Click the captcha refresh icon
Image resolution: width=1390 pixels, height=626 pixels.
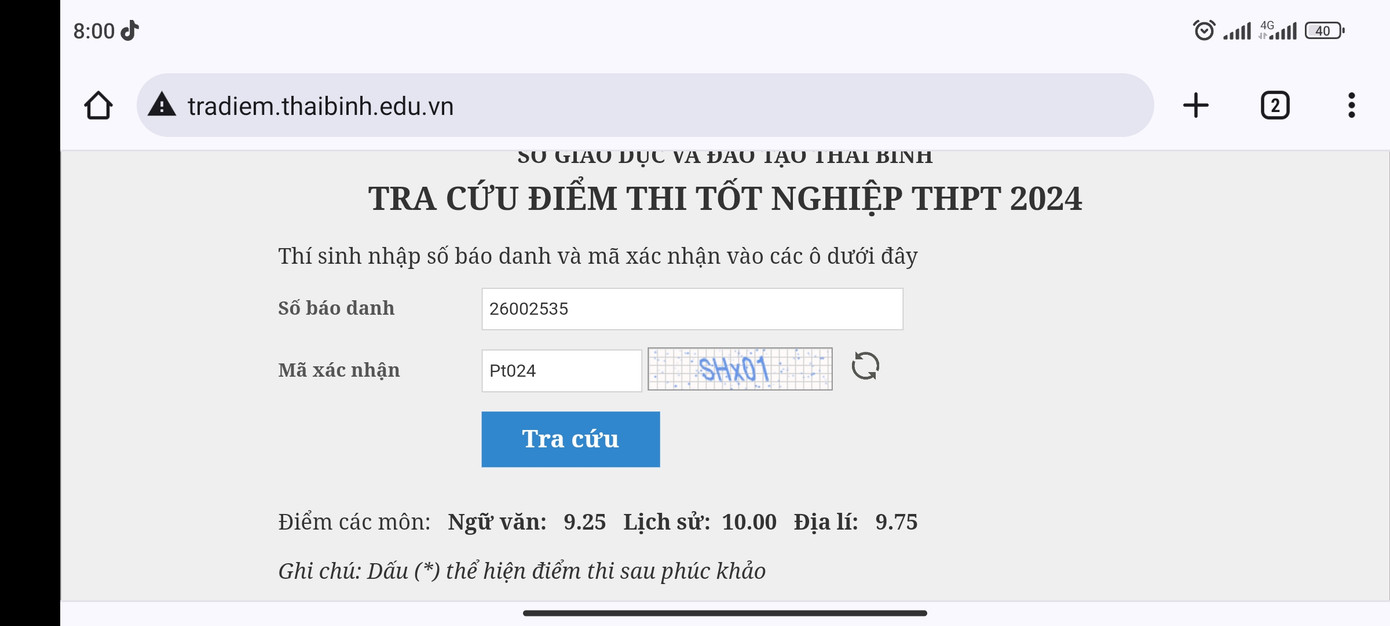[865, 367]
